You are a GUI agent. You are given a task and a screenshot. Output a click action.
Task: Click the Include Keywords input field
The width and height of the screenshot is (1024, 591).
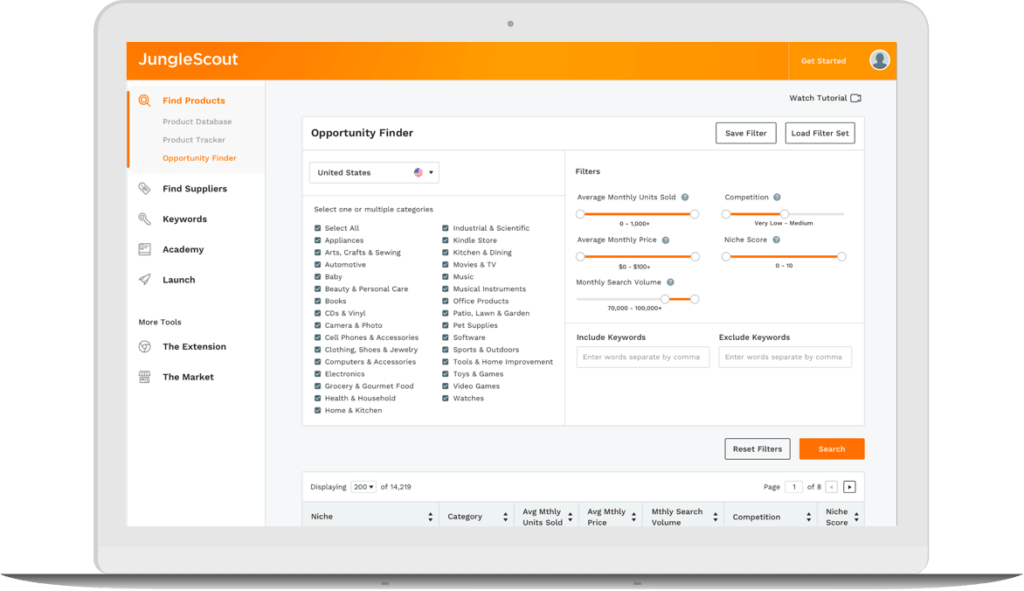[643, 357]
